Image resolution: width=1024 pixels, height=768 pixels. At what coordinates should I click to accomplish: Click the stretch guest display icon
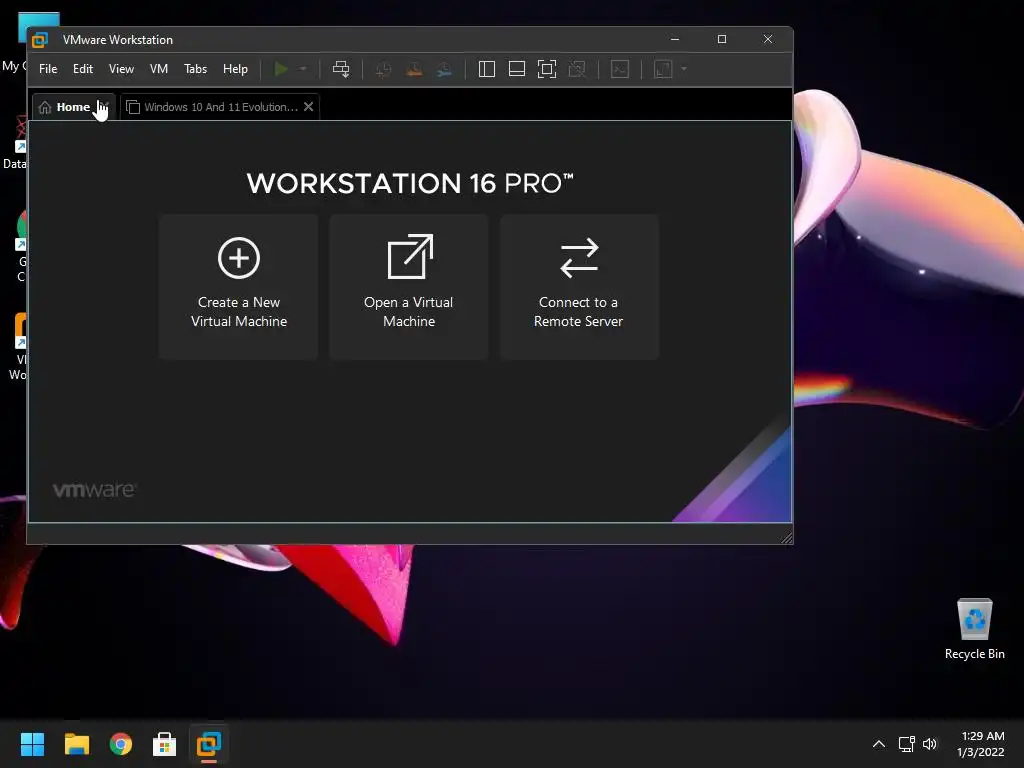point(663,69)
